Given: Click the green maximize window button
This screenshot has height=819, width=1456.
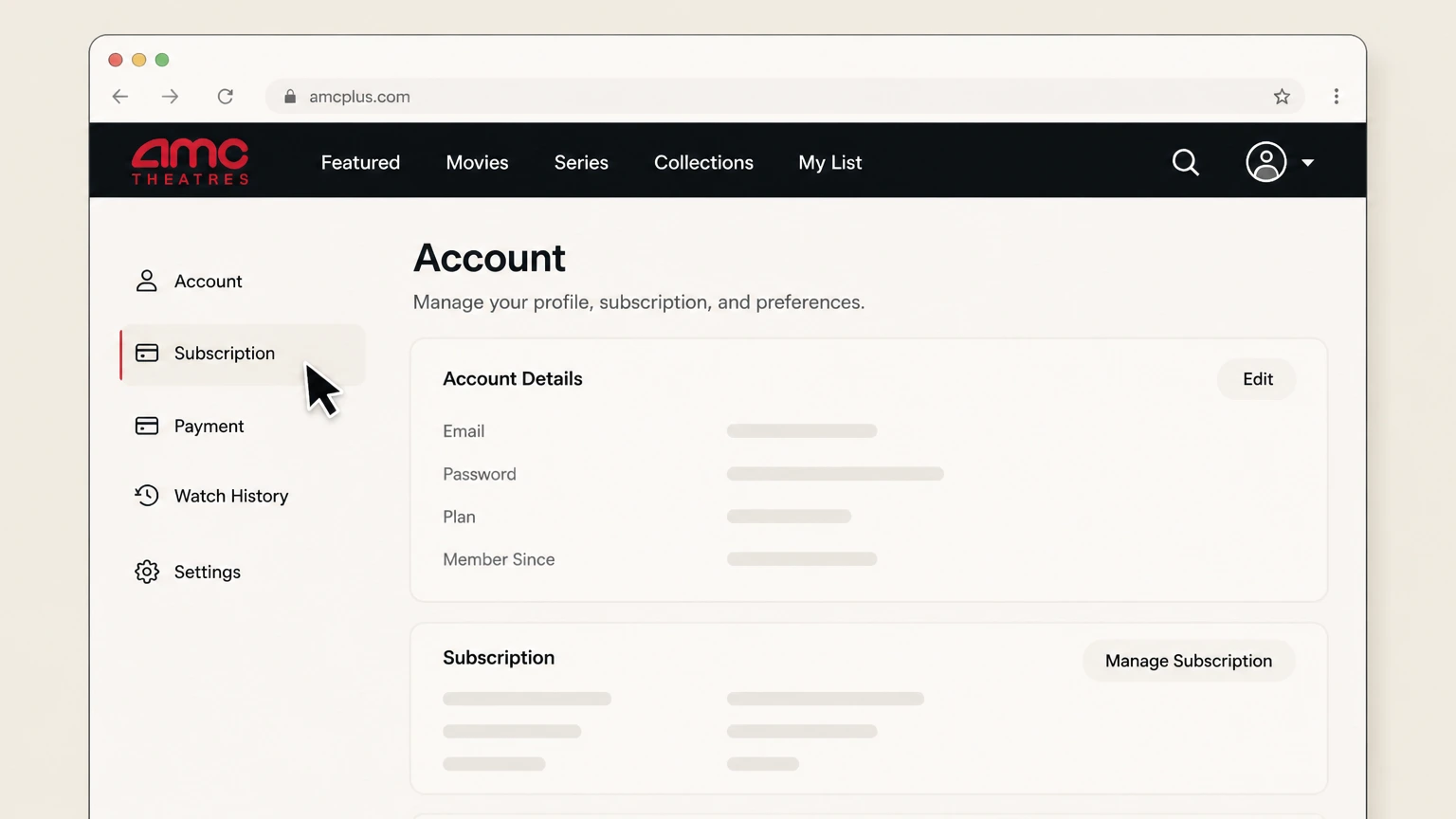Looking at the screenshot, I should coord(162,60).
